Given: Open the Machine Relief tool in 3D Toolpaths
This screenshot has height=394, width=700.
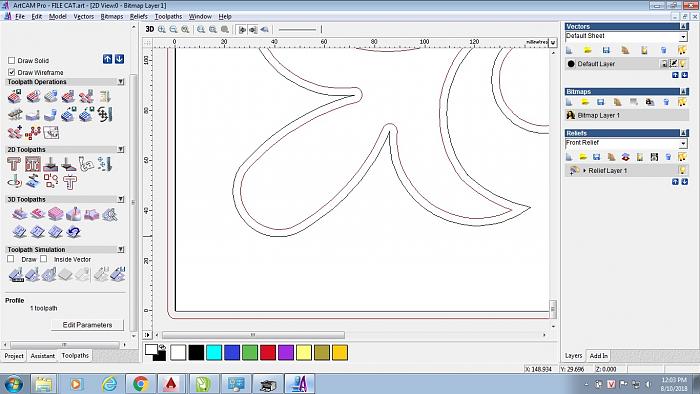Looking at the screenshot, I should pyautogui.click(x=19, y=215).
